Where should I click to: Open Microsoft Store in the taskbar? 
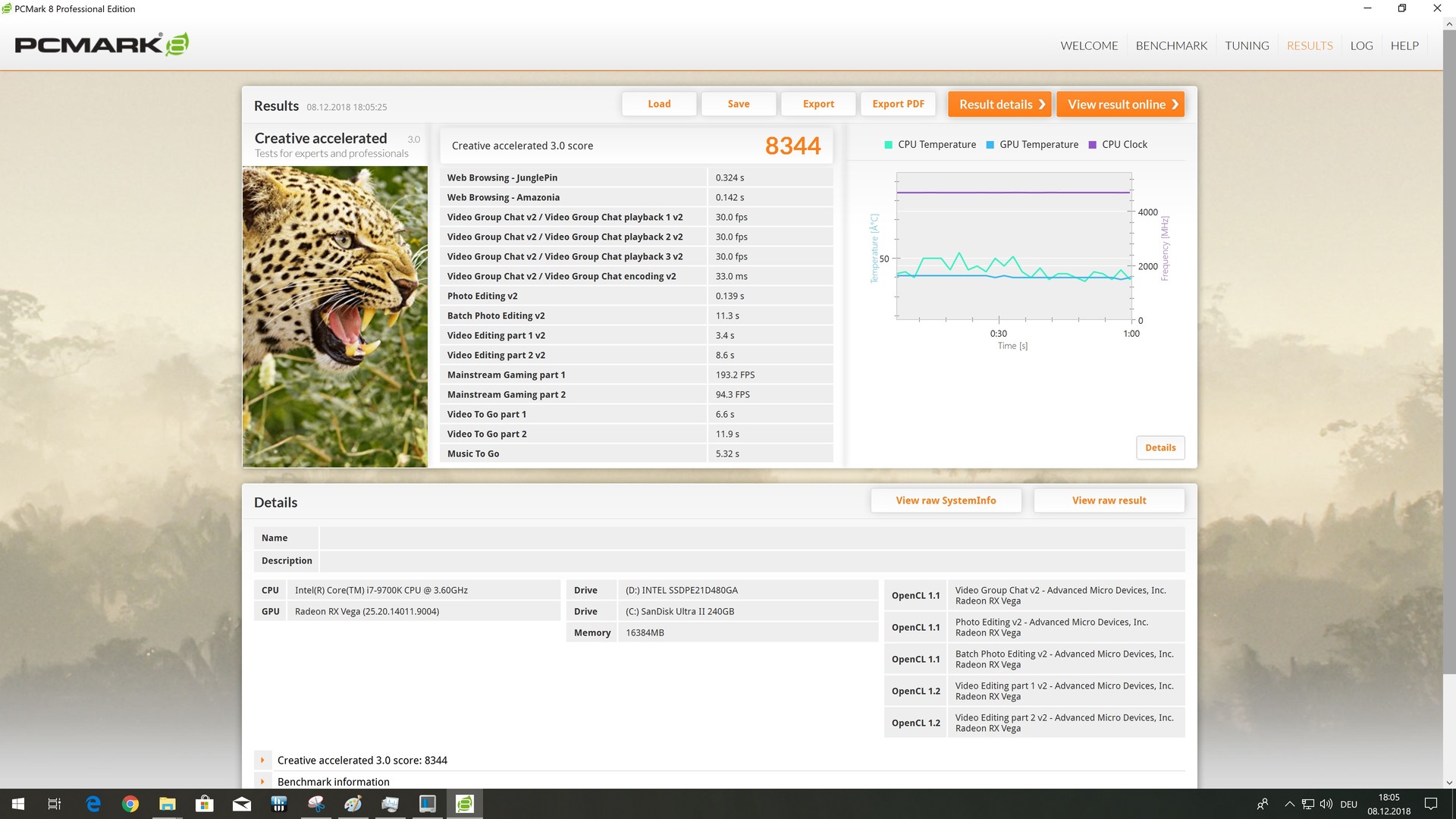coord(205,804)
